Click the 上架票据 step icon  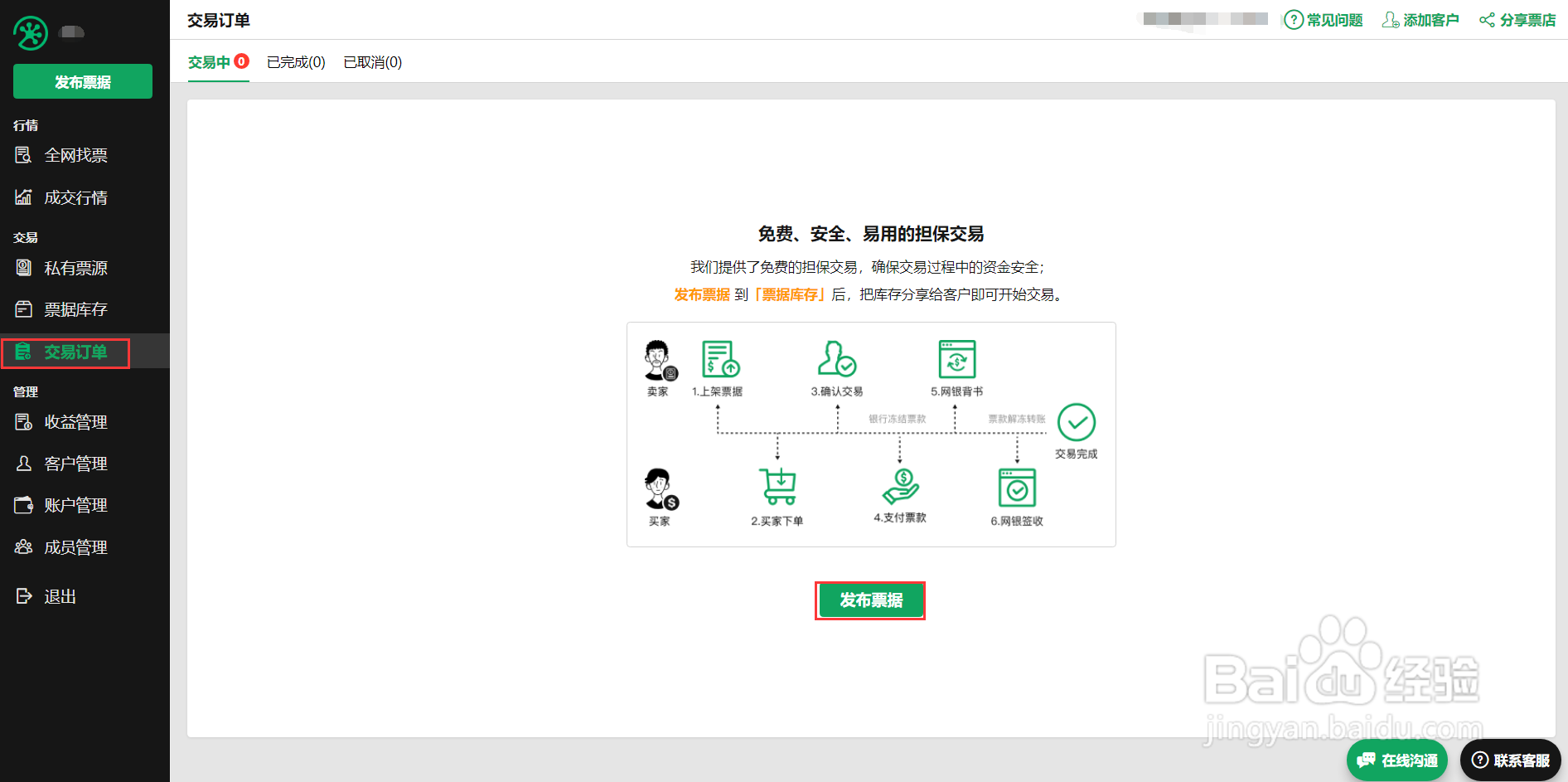(720, 359)
